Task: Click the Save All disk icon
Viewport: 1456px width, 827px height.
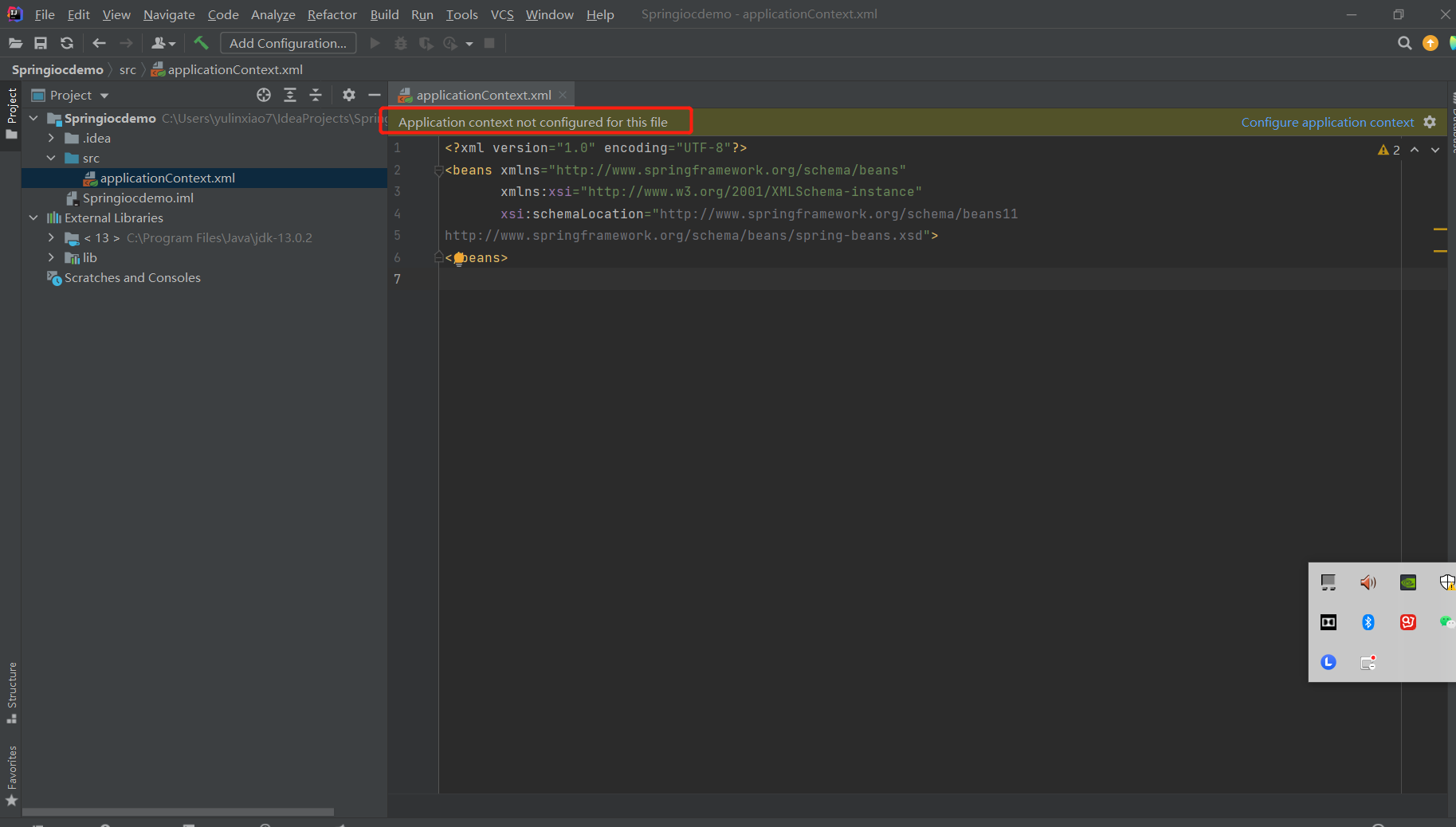Action: (x=41, y=43)
